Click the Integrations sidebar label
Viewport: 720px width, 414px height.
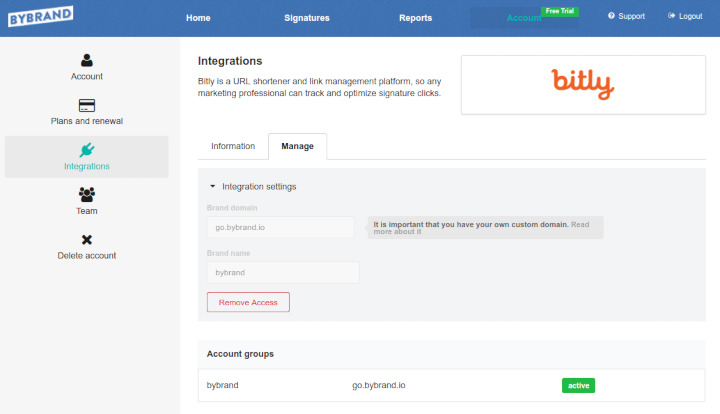pos(87,166)
